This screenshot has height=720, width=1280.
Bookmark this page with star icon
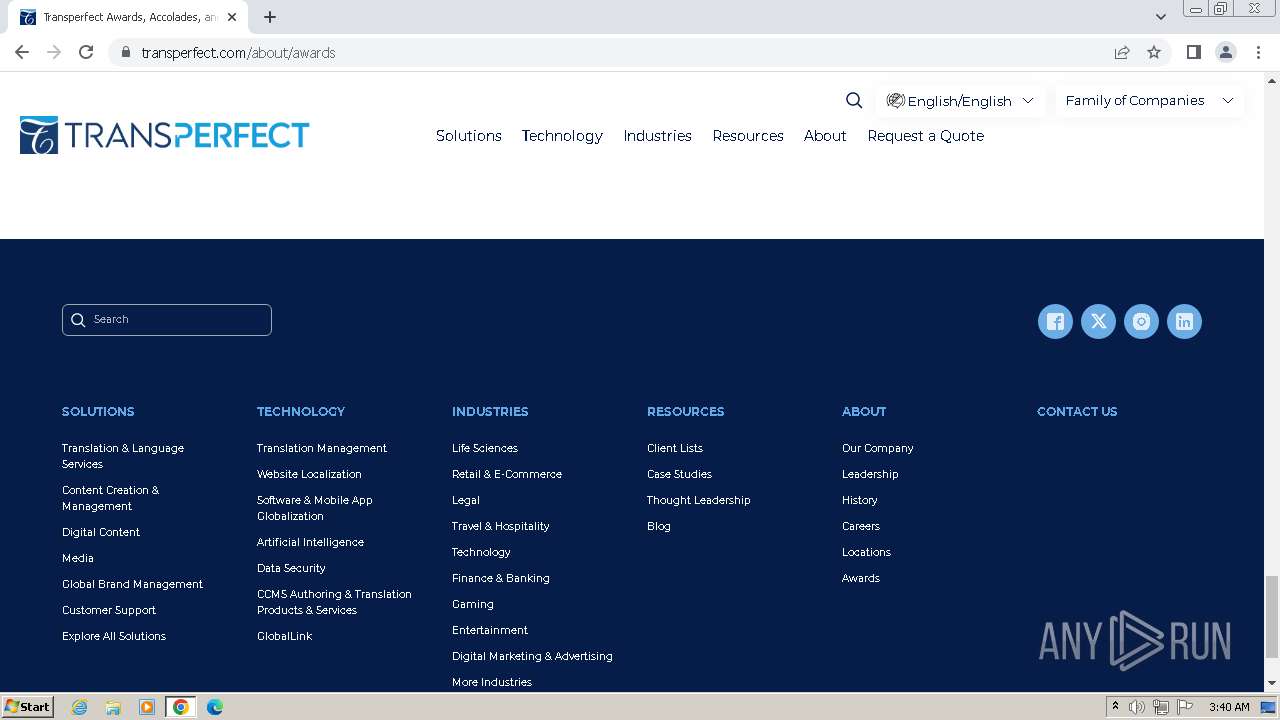pyautogui.click(x=1154, y=52)
